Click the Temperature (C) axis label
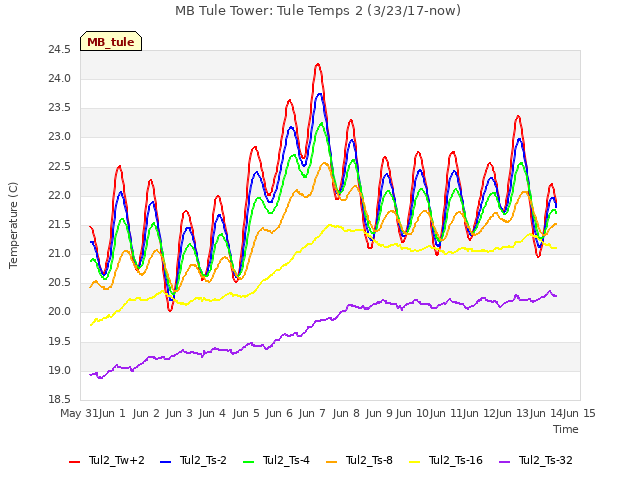 tap(13, 225)
